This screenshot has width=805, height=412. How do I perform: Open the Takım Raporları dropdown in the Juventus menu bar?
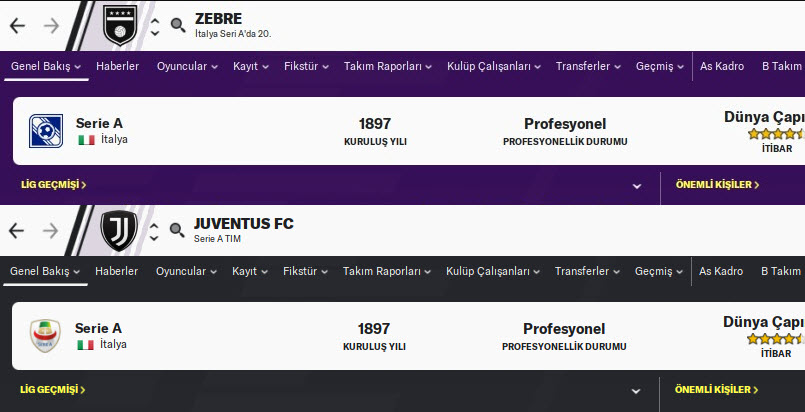coord(387,272)
